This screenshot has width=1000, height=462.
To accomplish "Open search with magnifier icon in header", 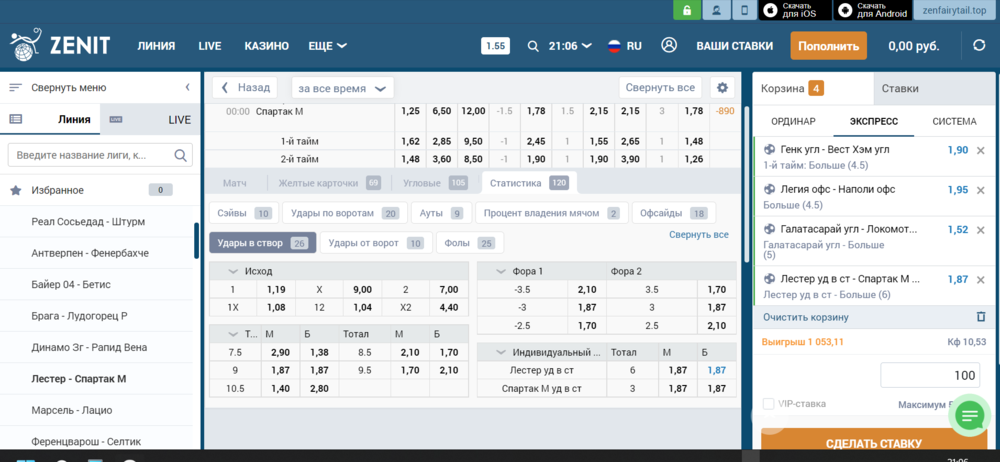I will click(x=533, y=46).
